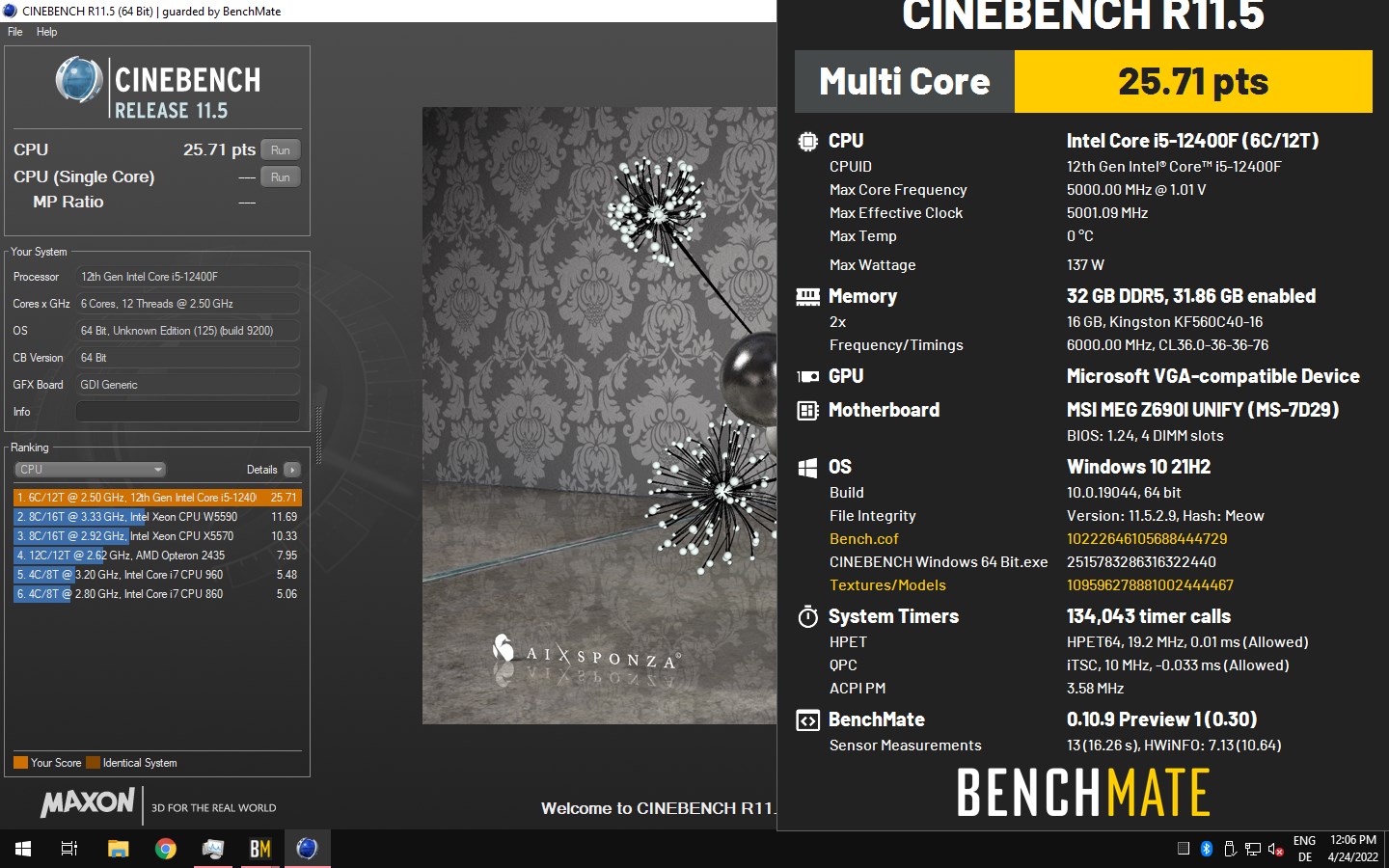
Task: Click the BenchMate CPU chip icon
Action: point(807,141)
